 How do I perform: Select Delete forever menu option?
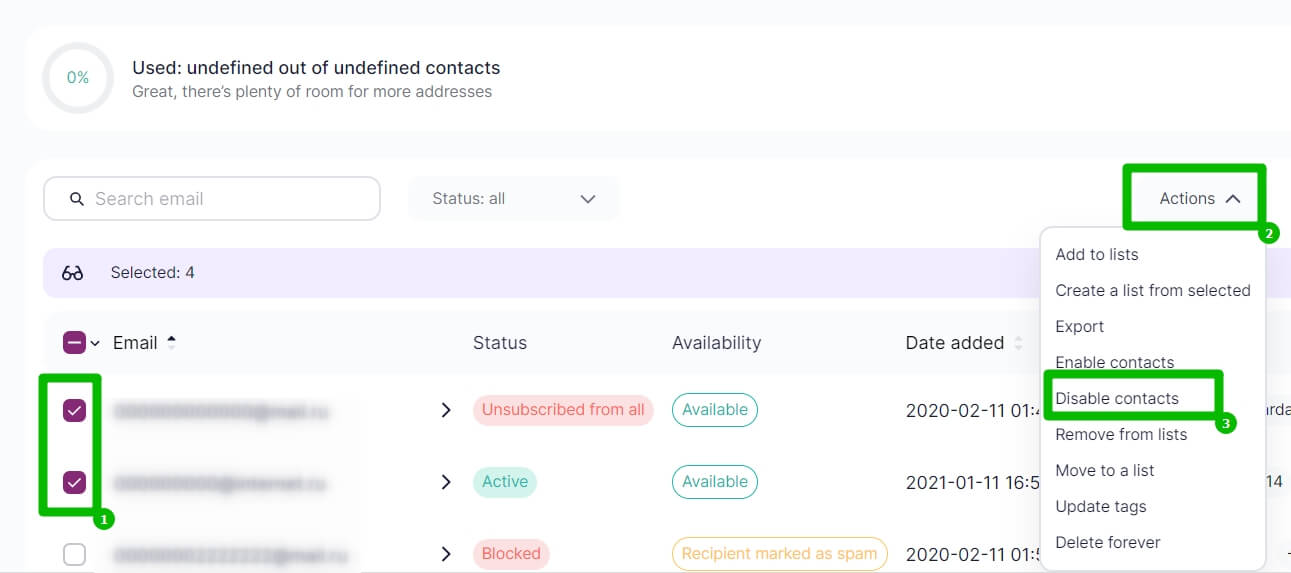click(x=1107, y=542)
